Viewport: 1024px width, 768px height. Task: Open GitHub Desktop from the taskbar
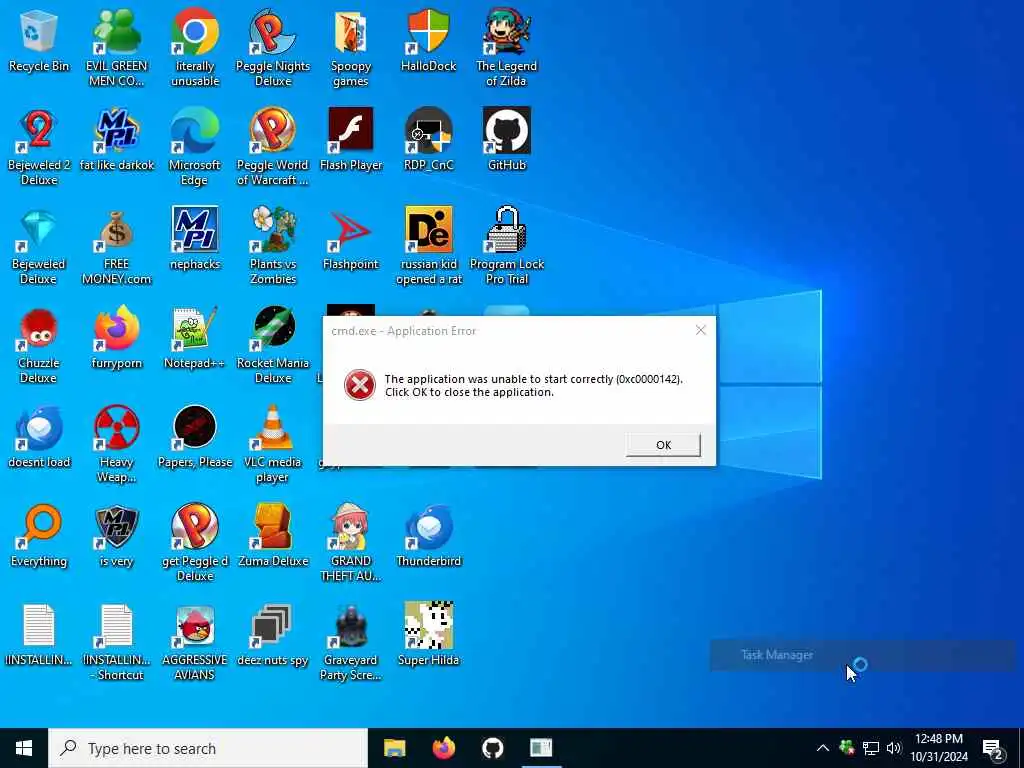492,748
